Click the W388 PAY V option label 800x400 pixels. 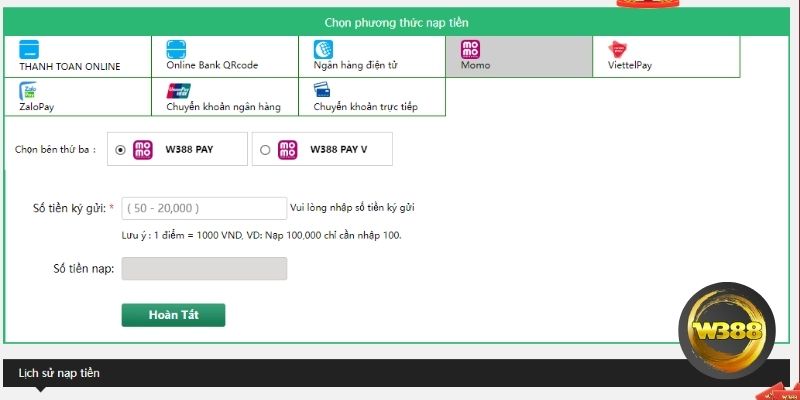(x=338, y=150)
